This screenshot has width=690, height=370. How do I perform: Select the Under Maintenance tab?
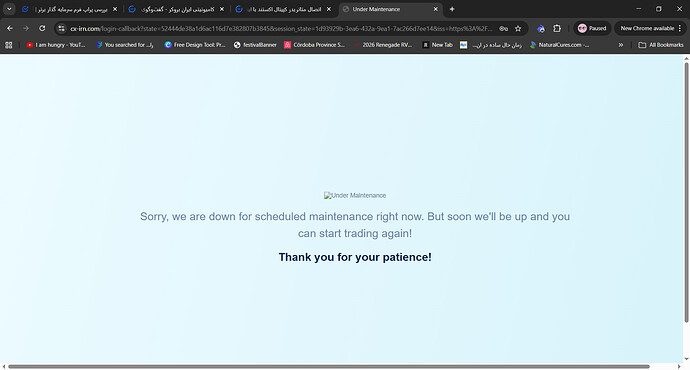point(391,9)
